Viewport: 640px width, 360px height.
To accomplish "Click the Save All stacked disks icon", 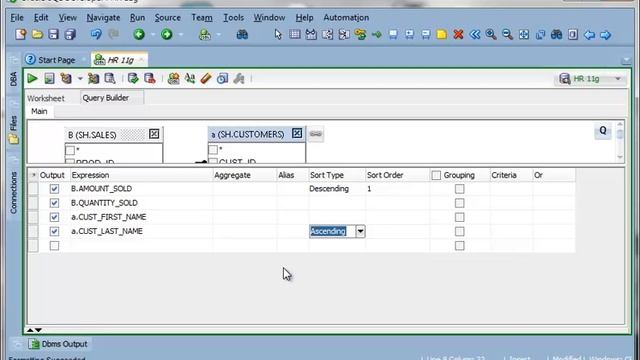I will click(x=70, y=34).
